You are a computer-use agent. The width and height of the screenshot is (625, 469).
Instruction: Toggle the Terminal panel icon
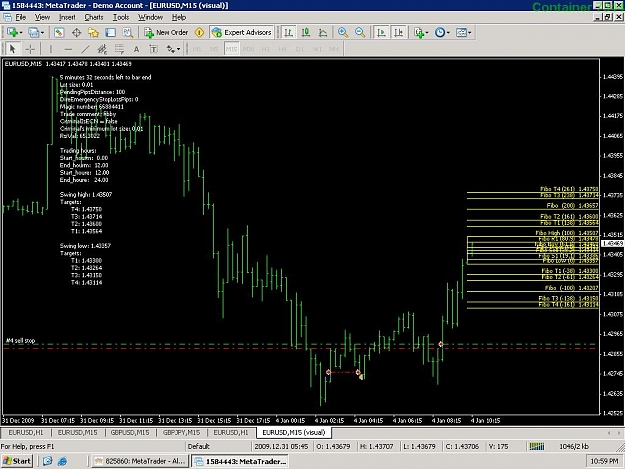pos(110,32)
